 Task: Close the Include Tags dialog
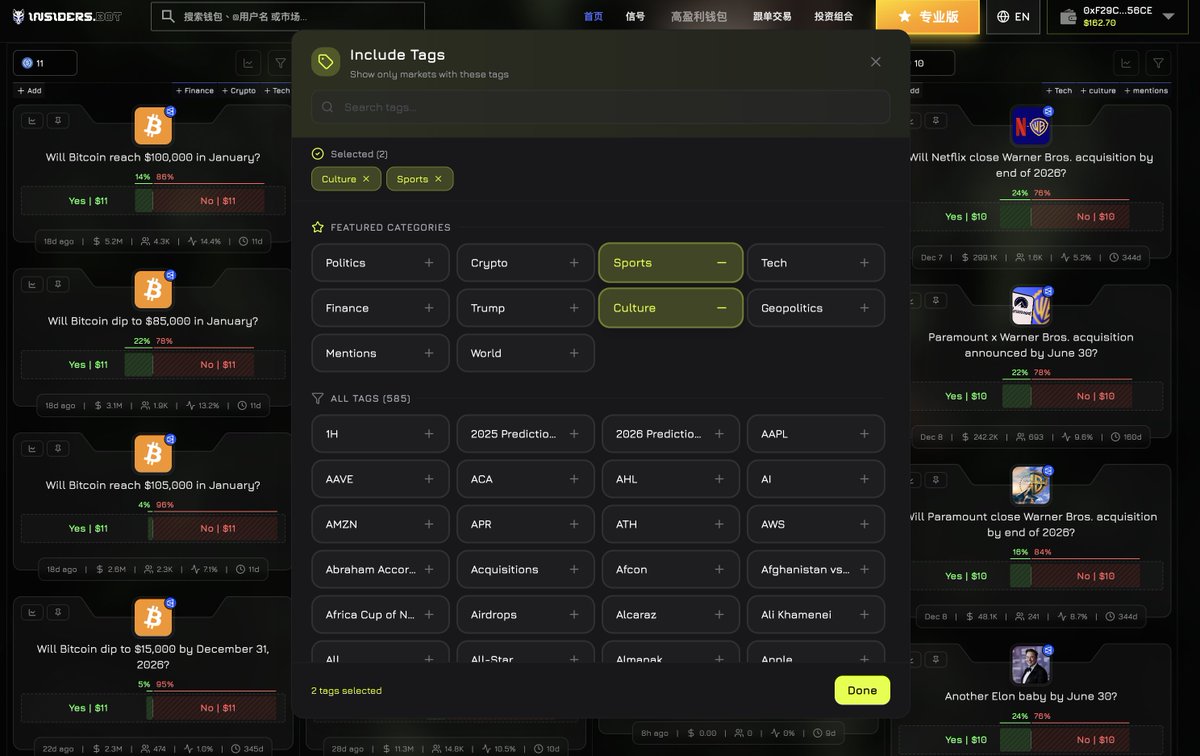click(x=876, y=61)
